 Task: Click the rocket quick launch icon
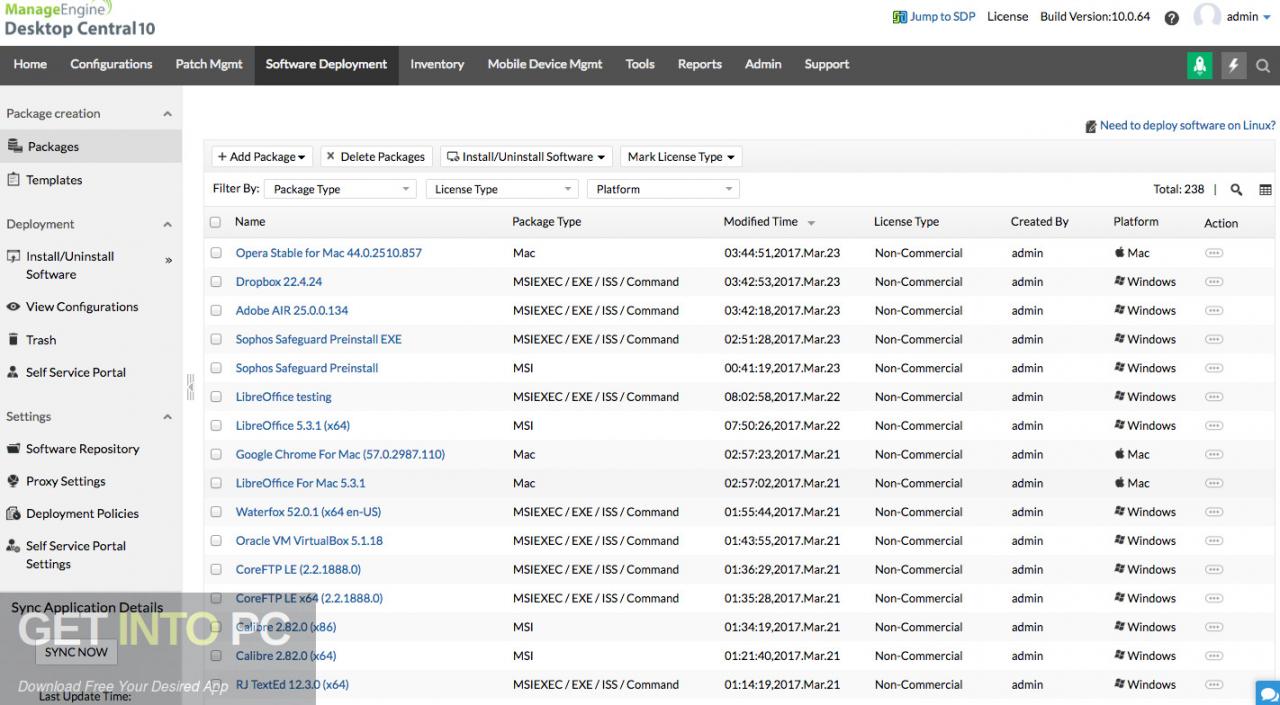pos(1199,65)
